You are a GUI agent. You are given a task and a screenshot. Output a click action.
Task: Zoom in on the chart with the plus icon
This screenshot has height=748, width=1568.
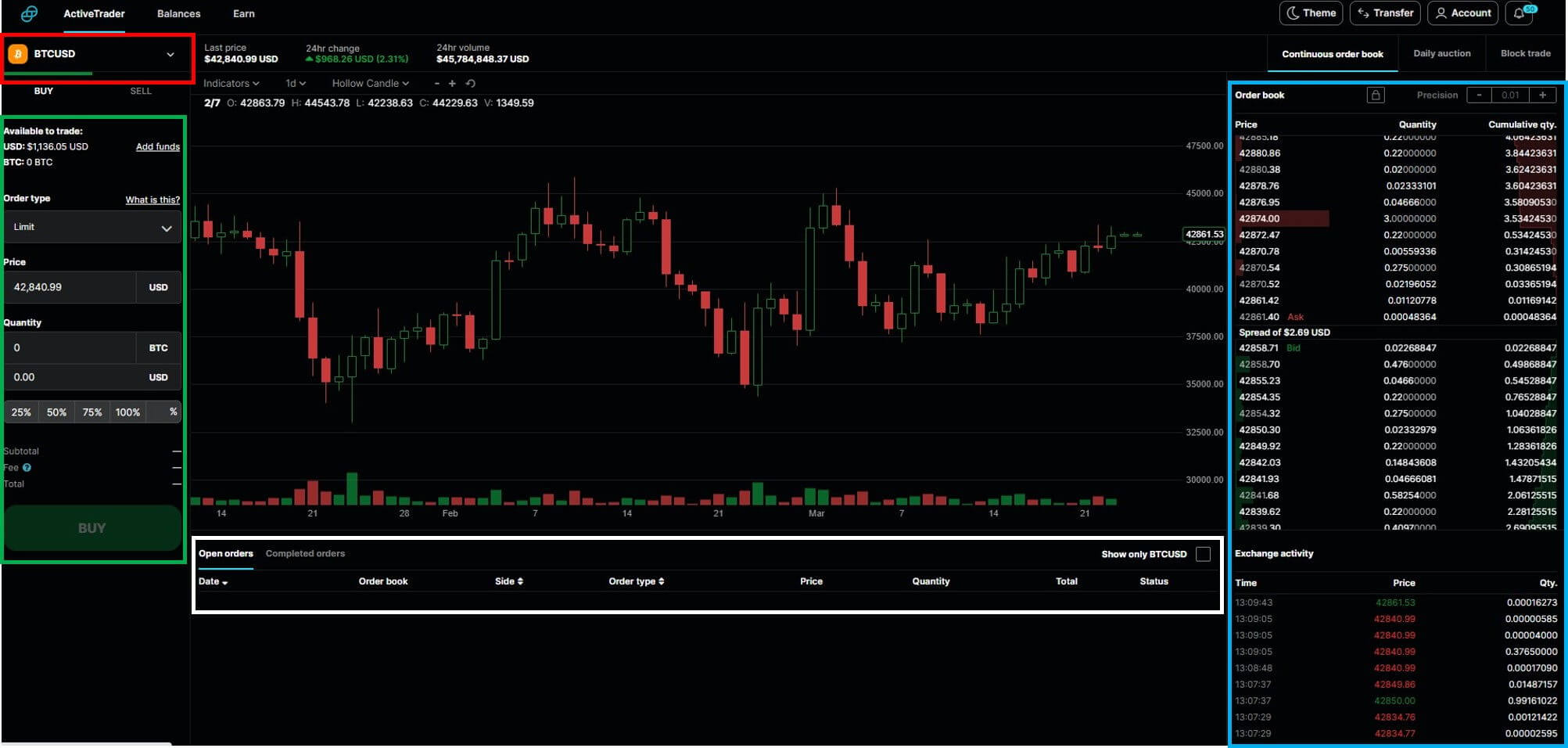(452, 83)
